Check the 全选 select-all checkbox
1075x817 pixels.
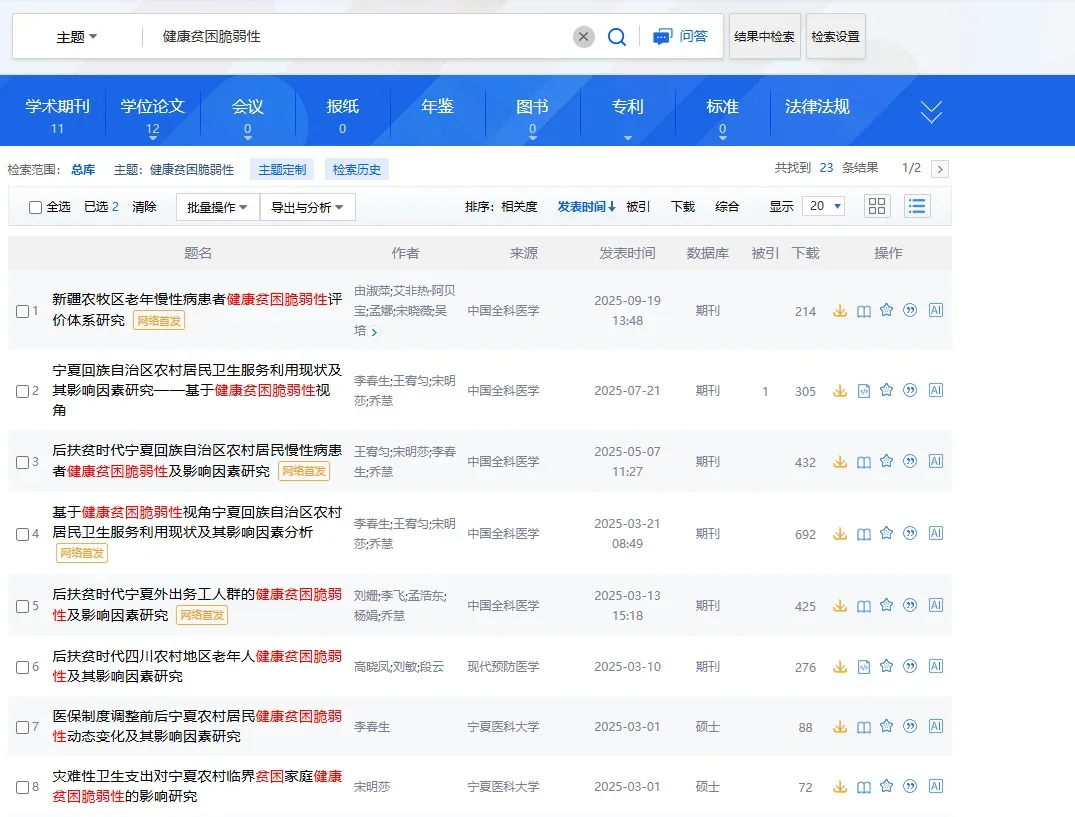36,207
